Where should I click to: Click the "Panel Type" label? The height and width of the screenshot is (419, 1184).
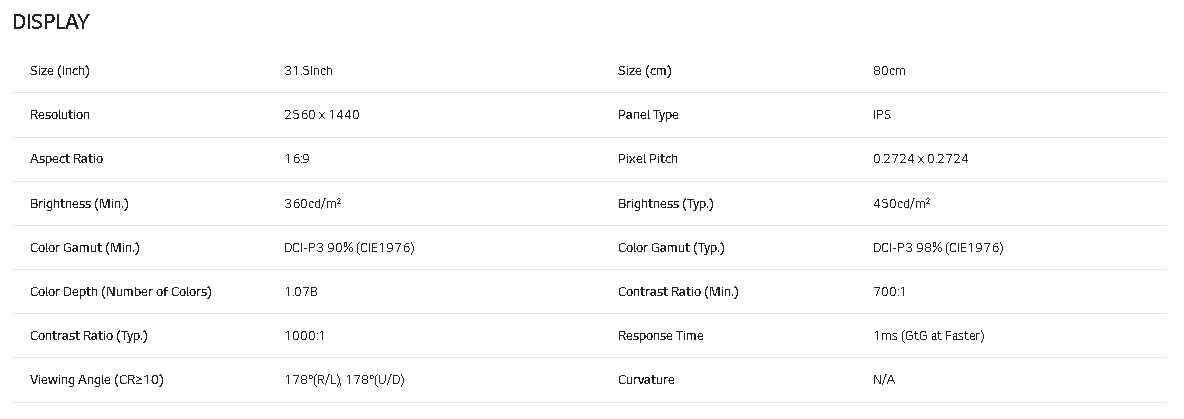(648, 115)
